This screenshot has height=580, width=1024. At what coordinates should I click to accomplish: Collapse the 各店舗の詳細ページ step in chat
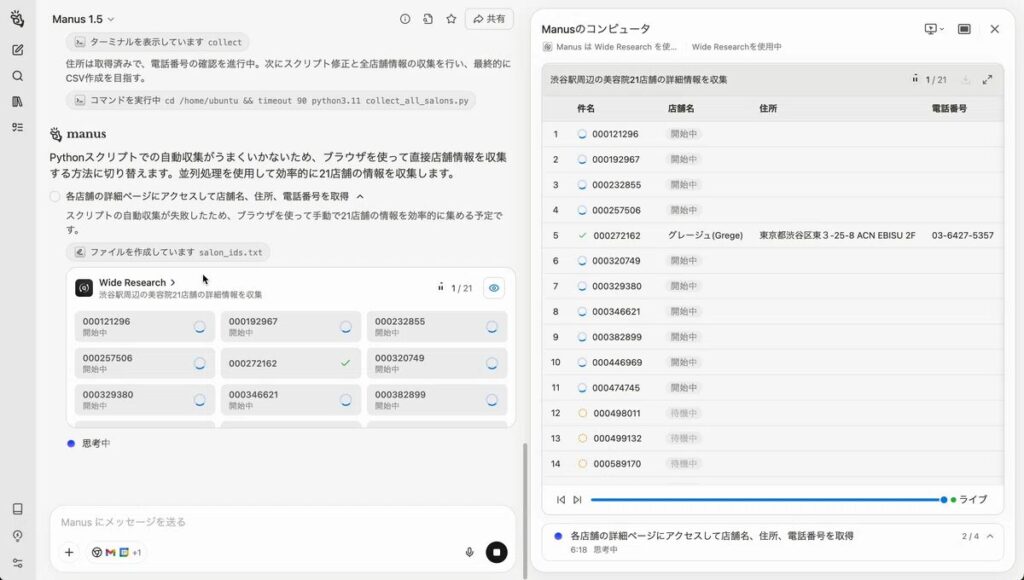[x=360, y=197]
